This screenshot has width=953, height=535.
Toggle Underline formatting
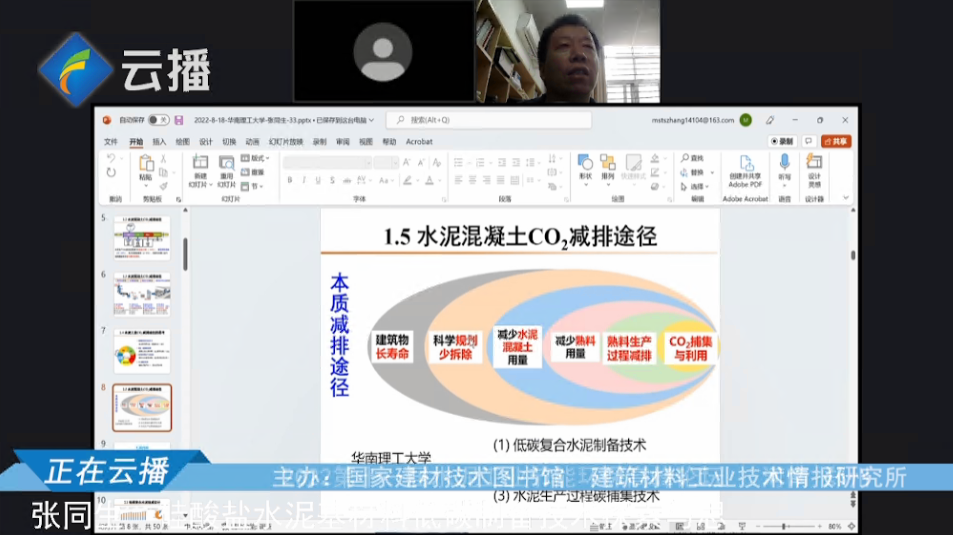click(x=318, y=181)
